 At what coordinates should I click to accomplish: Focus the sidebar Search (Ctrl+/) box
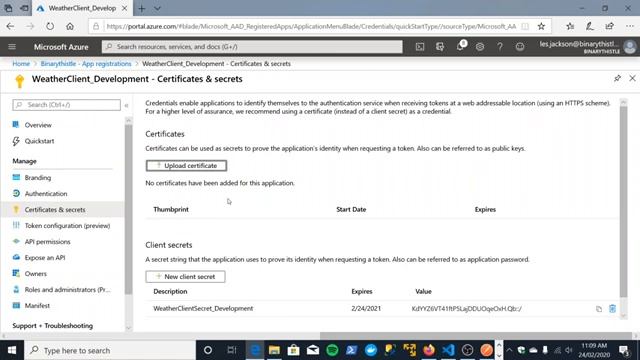click(67, 105)
